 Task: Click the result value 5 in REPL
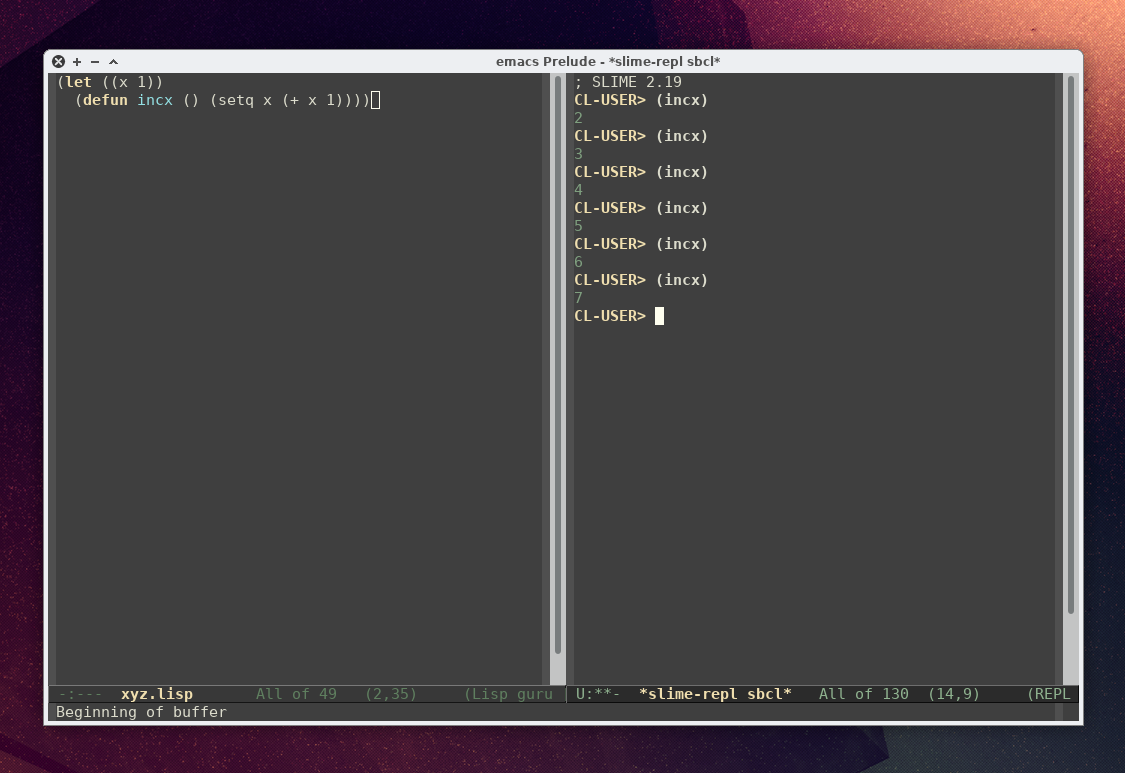(578, 225)
